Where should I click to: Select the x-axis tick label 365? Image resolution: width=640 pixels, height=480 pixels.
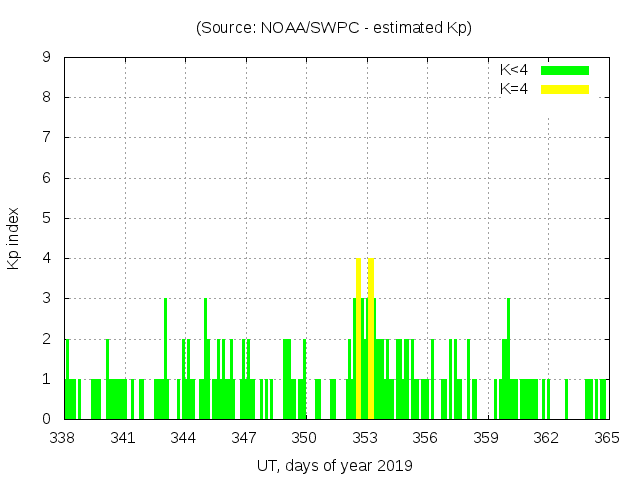(607, 437)
